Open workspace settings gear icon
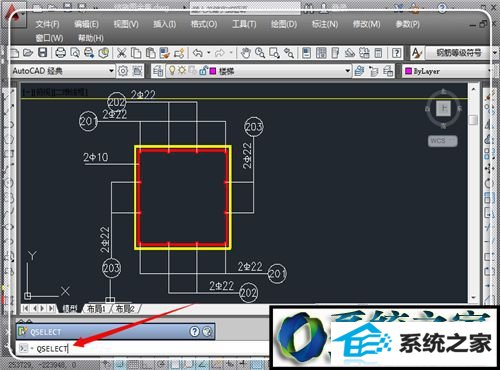This screenshot has height=370, width=500. pyautogui.click(x=123, y=71)
